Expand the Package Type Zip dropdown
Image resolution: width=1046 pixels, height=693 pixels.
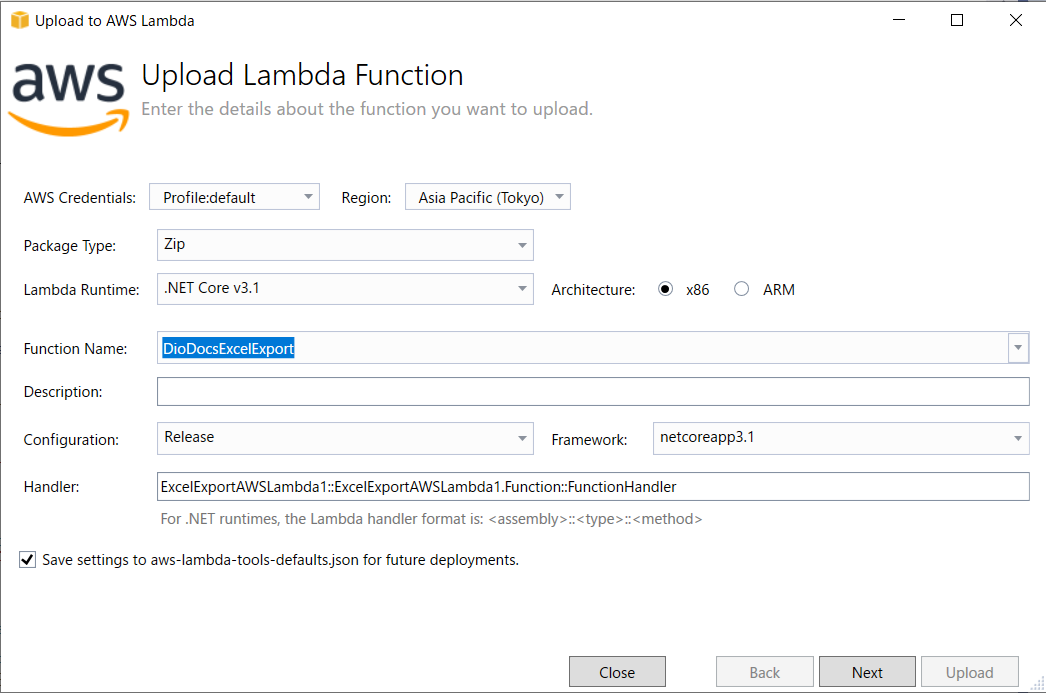(x=345, y=245)
